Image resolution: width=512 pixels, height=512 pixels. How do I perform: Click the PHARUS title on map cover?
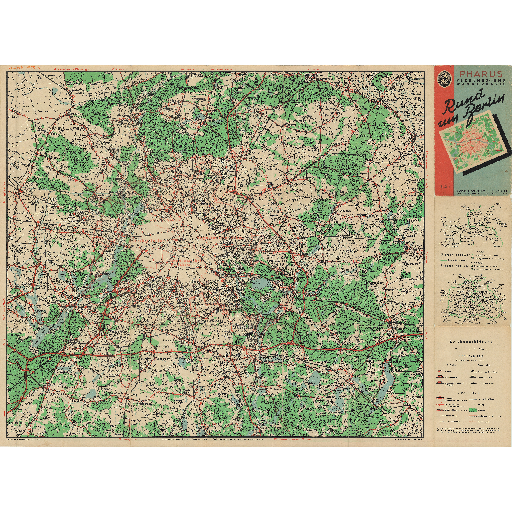pos(481,73)
